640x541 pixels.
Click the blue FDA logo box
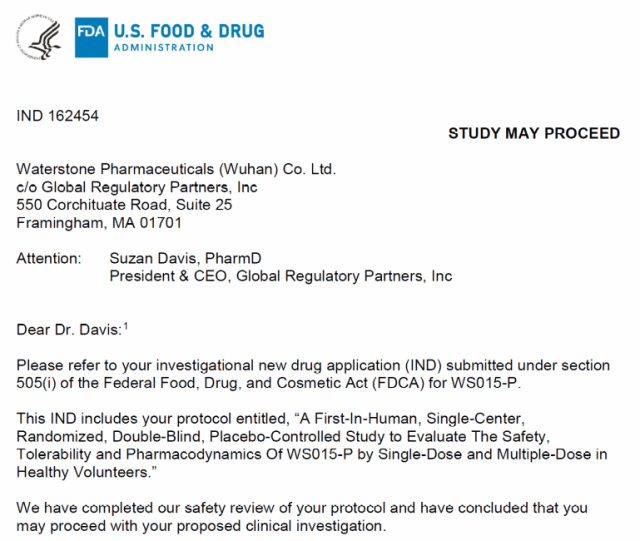[x=89, y=38]
